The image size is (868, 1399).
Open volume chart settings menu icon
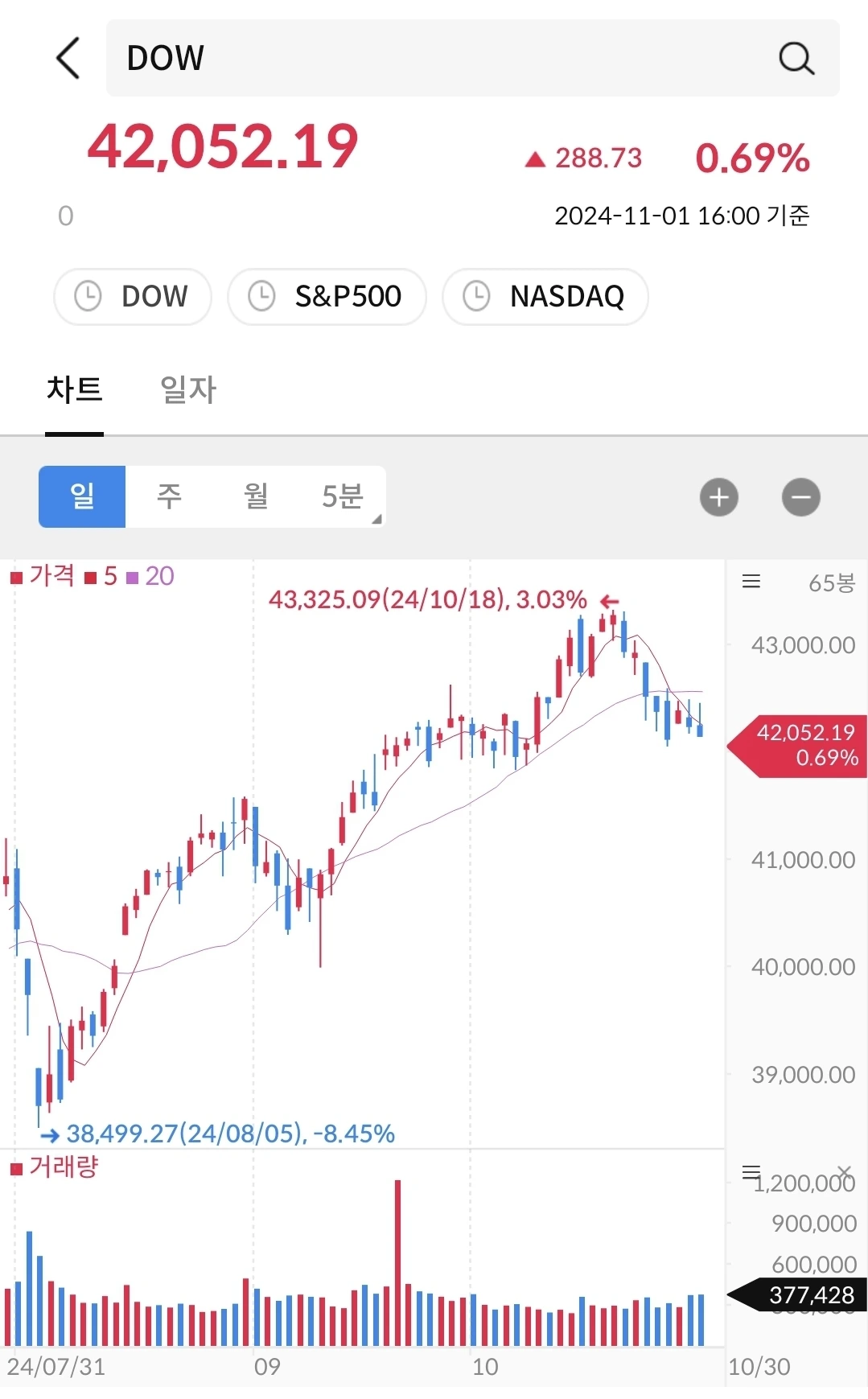tap(751, 1172)
